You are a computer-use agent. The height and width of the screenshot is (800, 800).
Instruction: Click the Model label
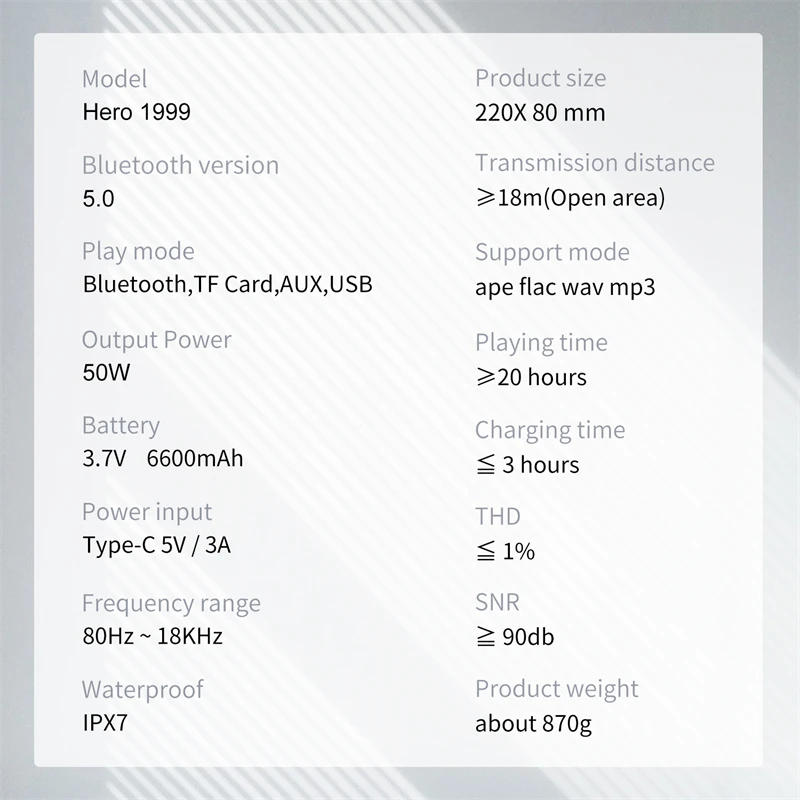[x=114, y=79]
